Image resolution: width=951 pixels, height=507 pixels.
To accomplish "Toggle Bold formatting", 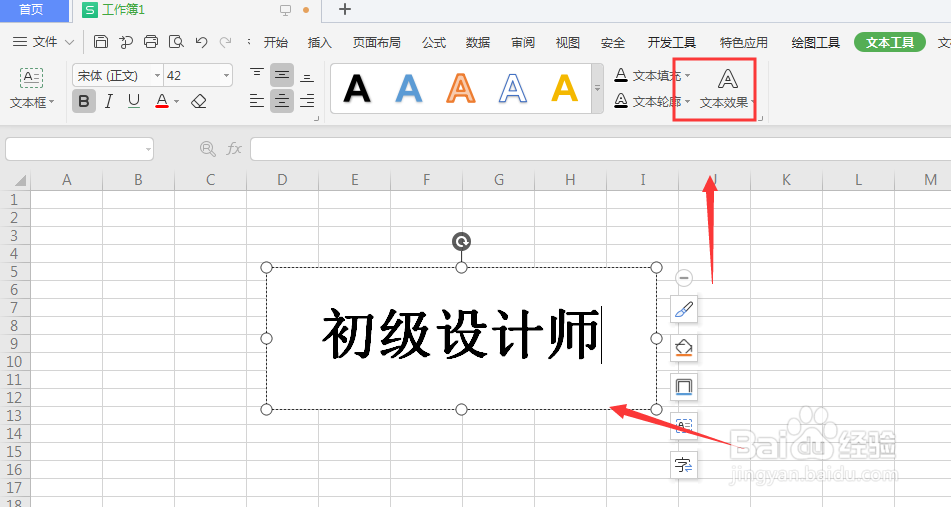I will (x=84, y=101).
